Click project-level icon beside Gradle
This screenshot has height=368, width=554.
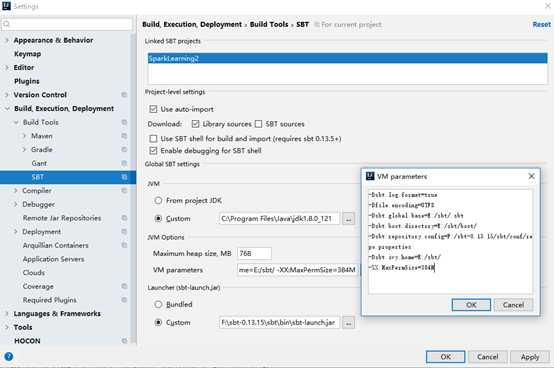(124, 149)
